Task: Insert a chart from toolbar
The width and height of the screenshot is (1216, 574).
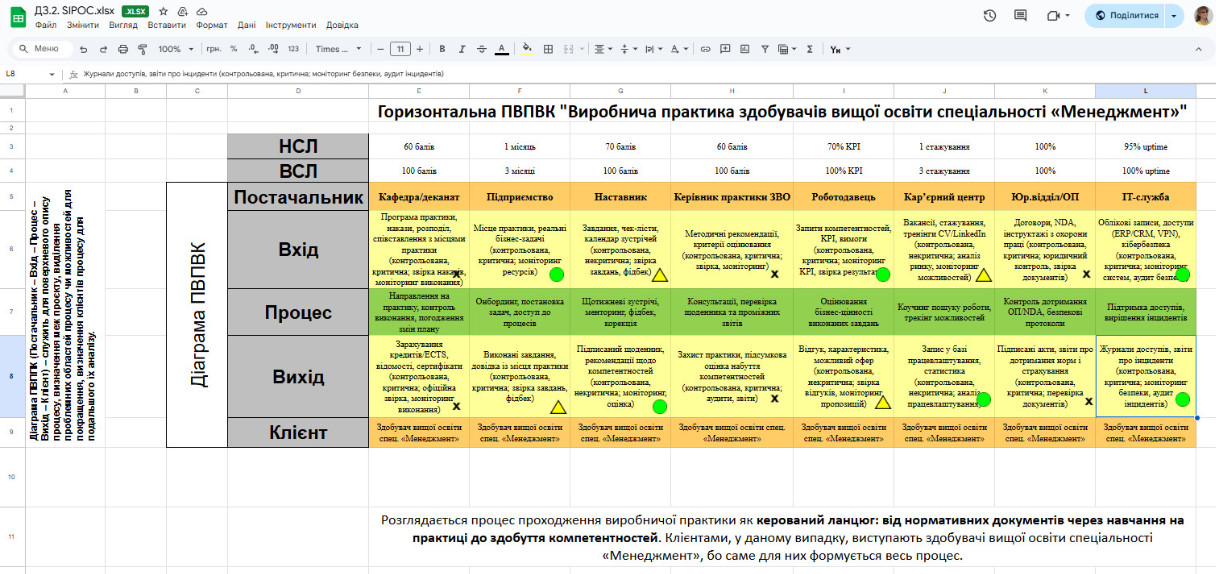Action: point(743,48)
